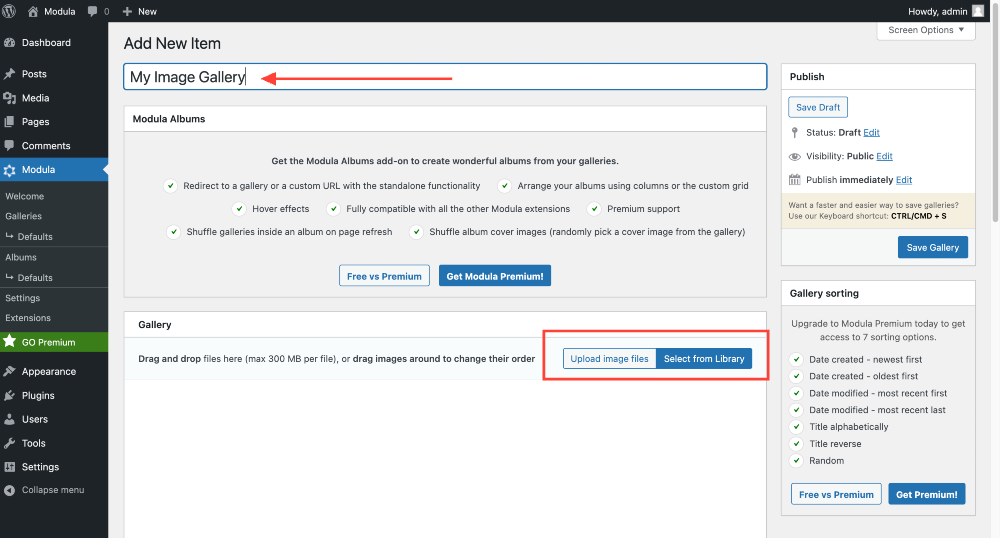Screen dimensions: 1000x538
Task: Click check beside Date modified - most recent first
Action: (797, 393)
